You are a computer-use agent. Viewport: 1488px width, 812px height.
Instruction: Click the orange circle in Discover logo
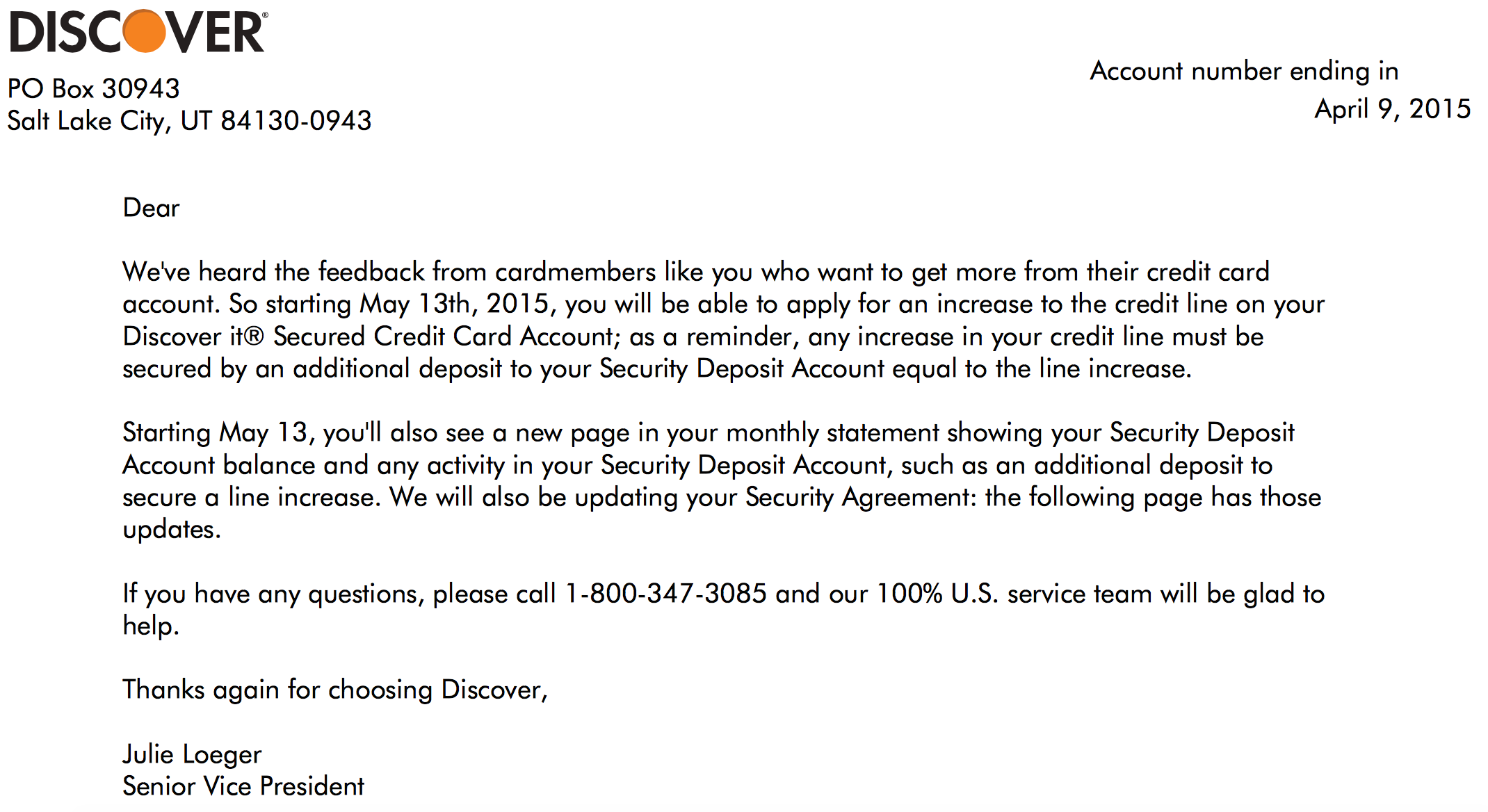(144, 32)
